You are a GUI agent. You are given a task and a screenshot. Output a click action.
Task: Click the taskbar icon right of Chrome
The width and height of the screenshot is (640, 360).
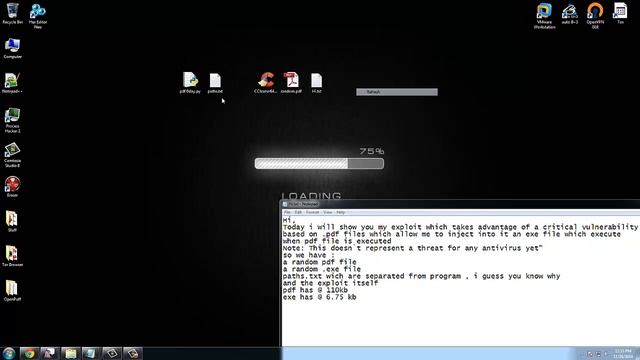49,353
